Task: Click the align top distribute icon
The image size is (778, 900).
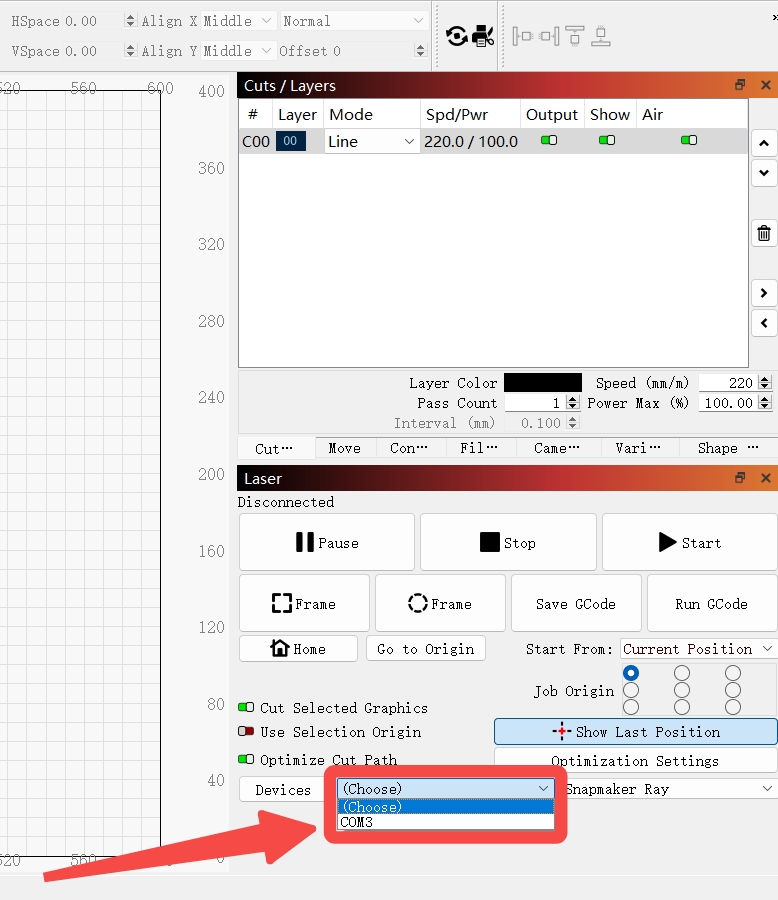Action: pyautogui.click(x=575, y=36)
